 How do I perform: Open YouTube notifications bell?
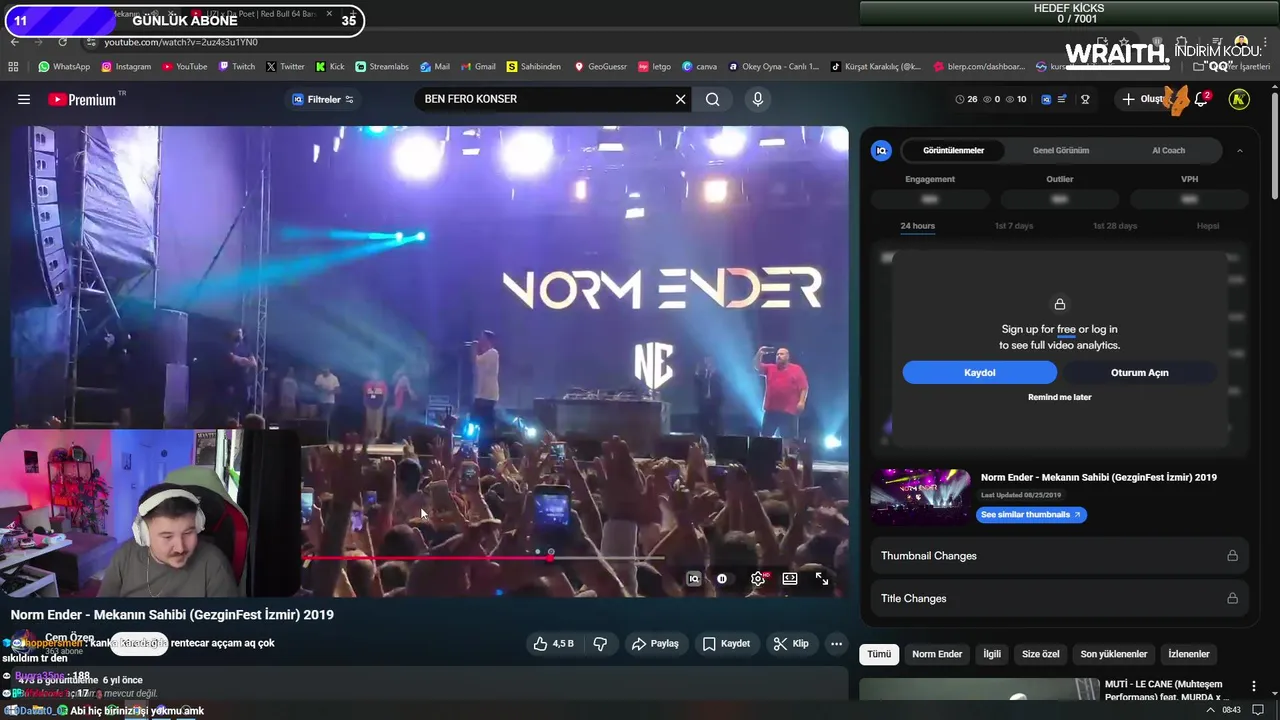(x=1202, y=99)
